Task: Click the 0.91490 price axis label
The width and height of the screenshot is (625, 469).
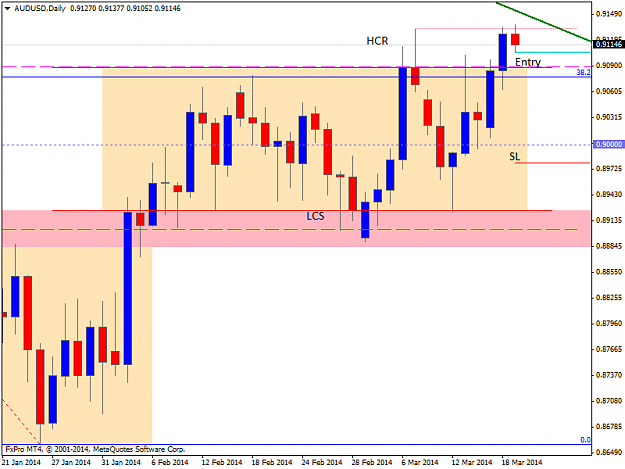Action: point(609,14)
